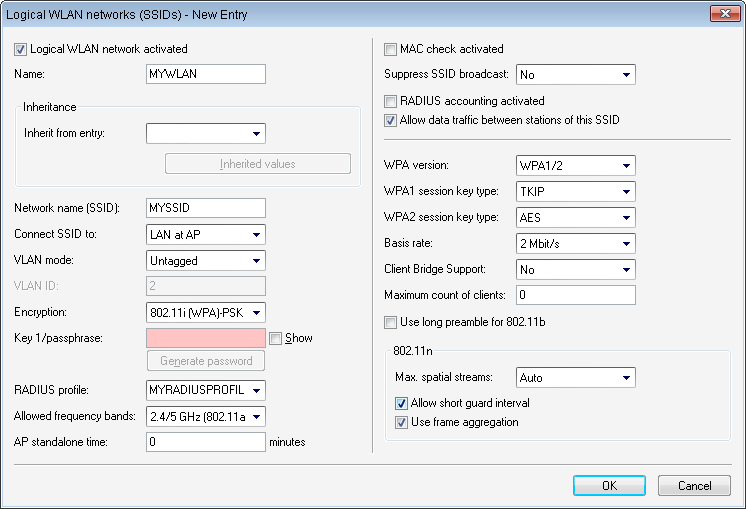Enable MAC check activated option

point(391,48)
